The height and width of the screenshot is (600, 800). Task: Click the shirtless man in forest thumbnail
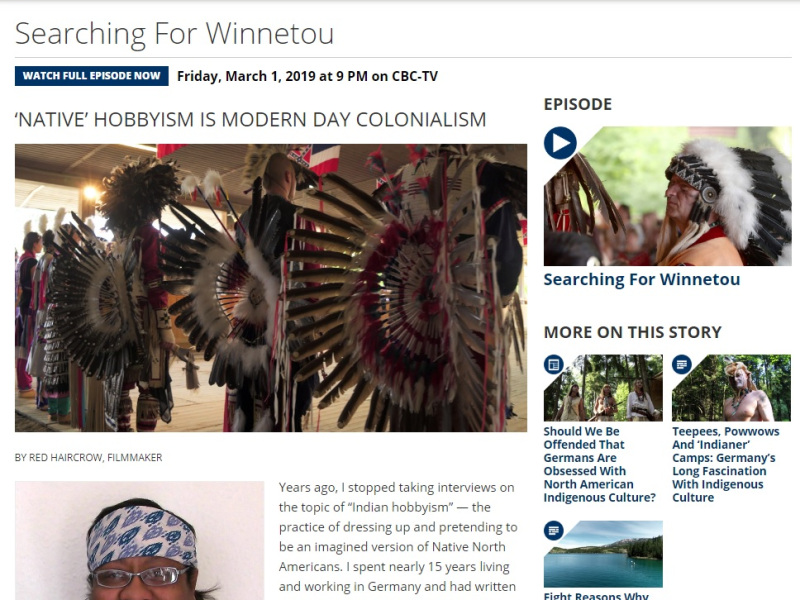click(732, 388)
